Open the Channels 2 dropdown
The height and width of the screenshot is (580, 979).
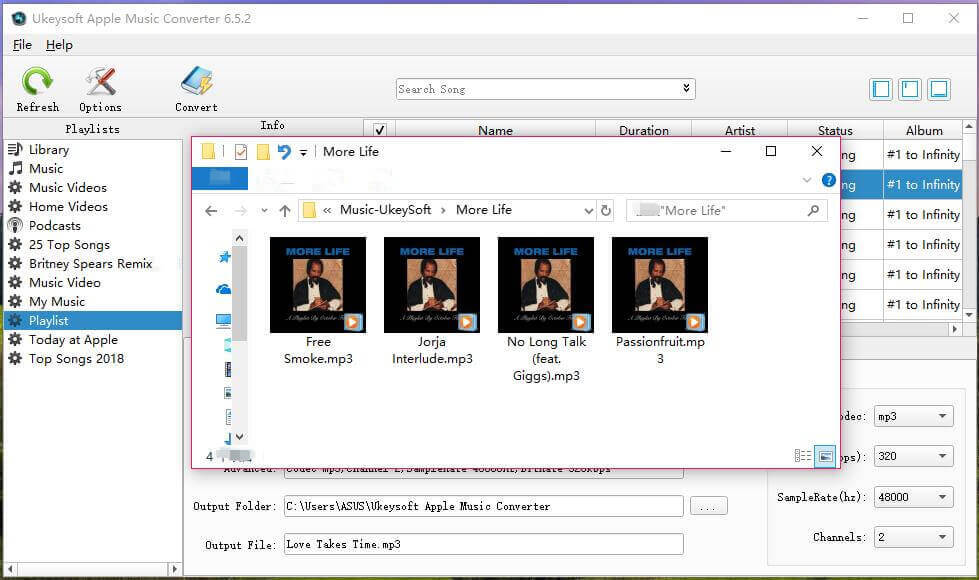[913, 537]
